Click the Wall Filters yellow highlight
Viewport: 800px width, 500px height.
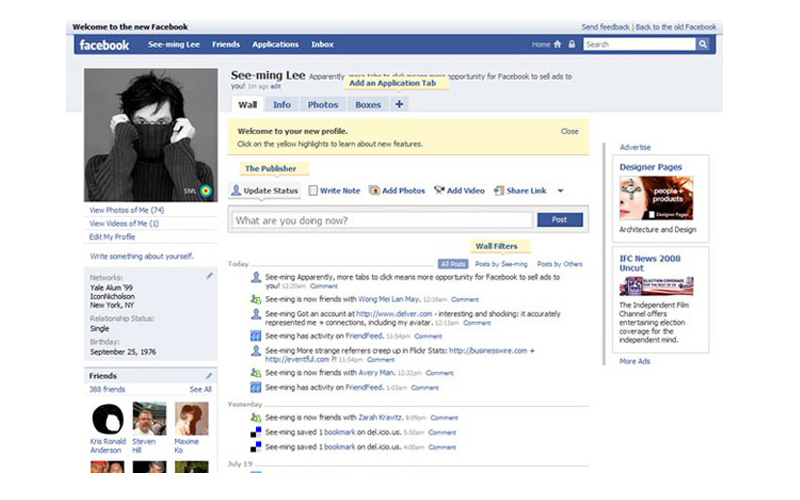(499, 246)
